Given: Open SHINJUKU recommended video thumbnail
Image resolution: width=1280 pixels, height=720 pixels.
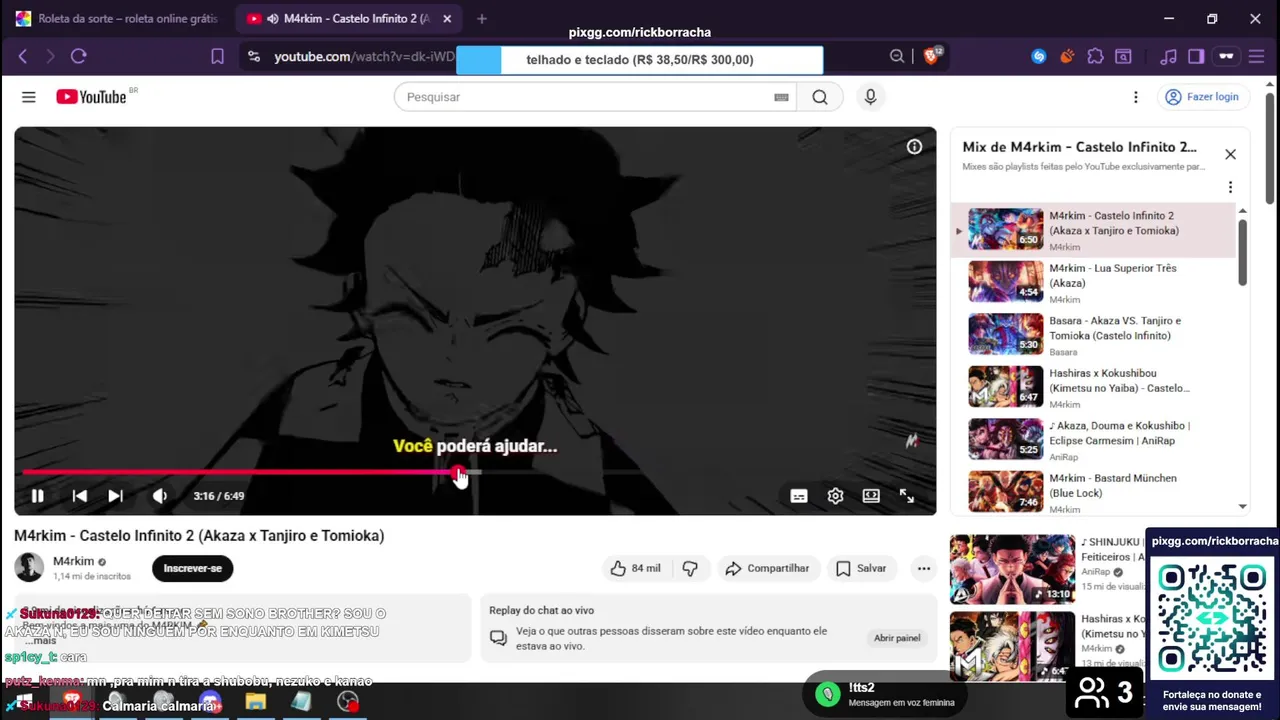Looking at the screenshot, I should (x=1012, y=569).
